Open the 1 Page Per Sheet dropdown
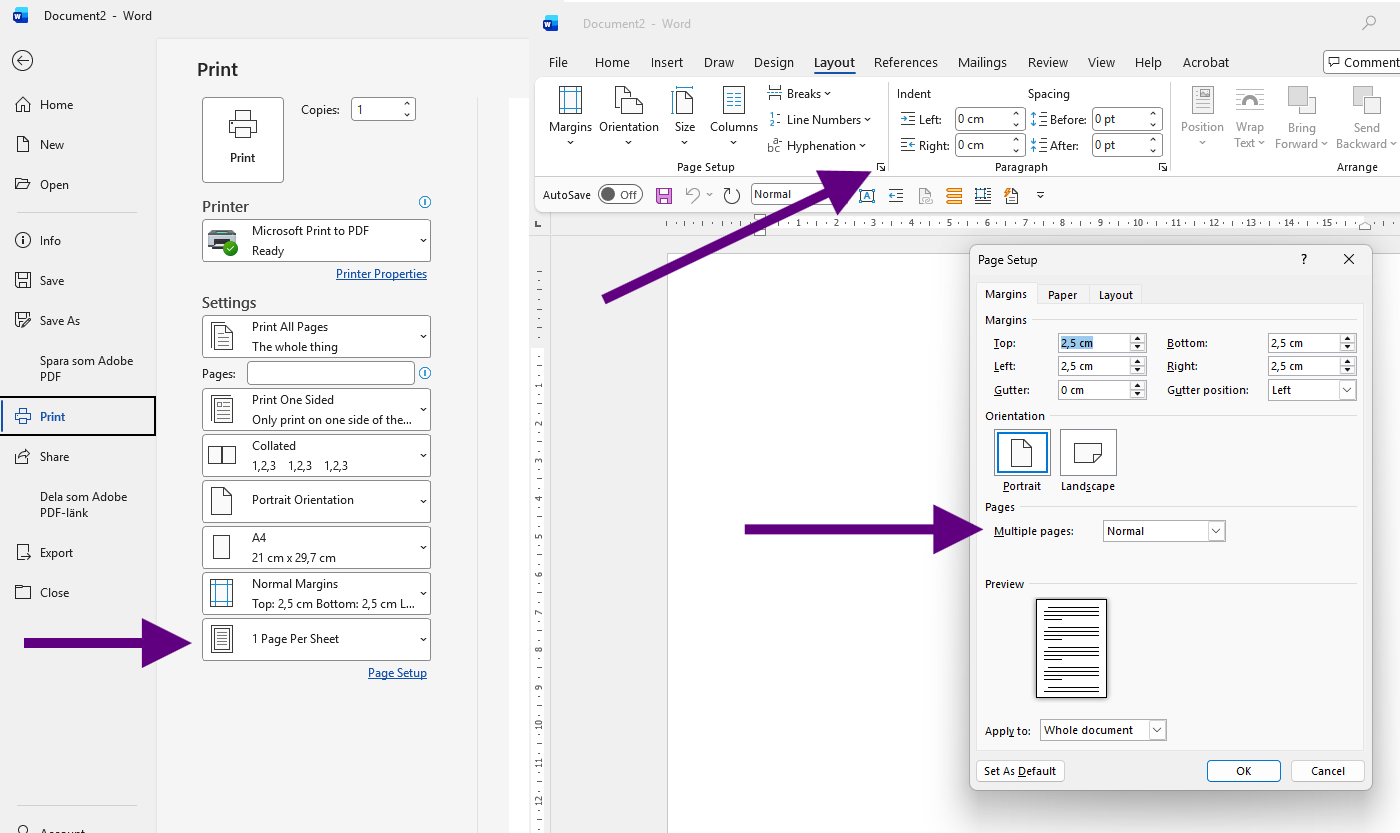Screen dimensions: 1400x833 pos(316,639)
